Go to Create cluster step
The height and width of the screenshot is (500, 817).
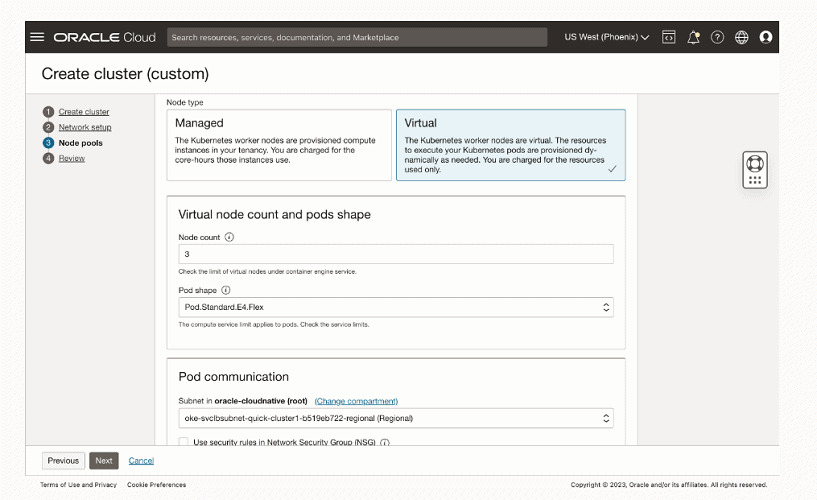pyautogui.click(x=84, y=111)
